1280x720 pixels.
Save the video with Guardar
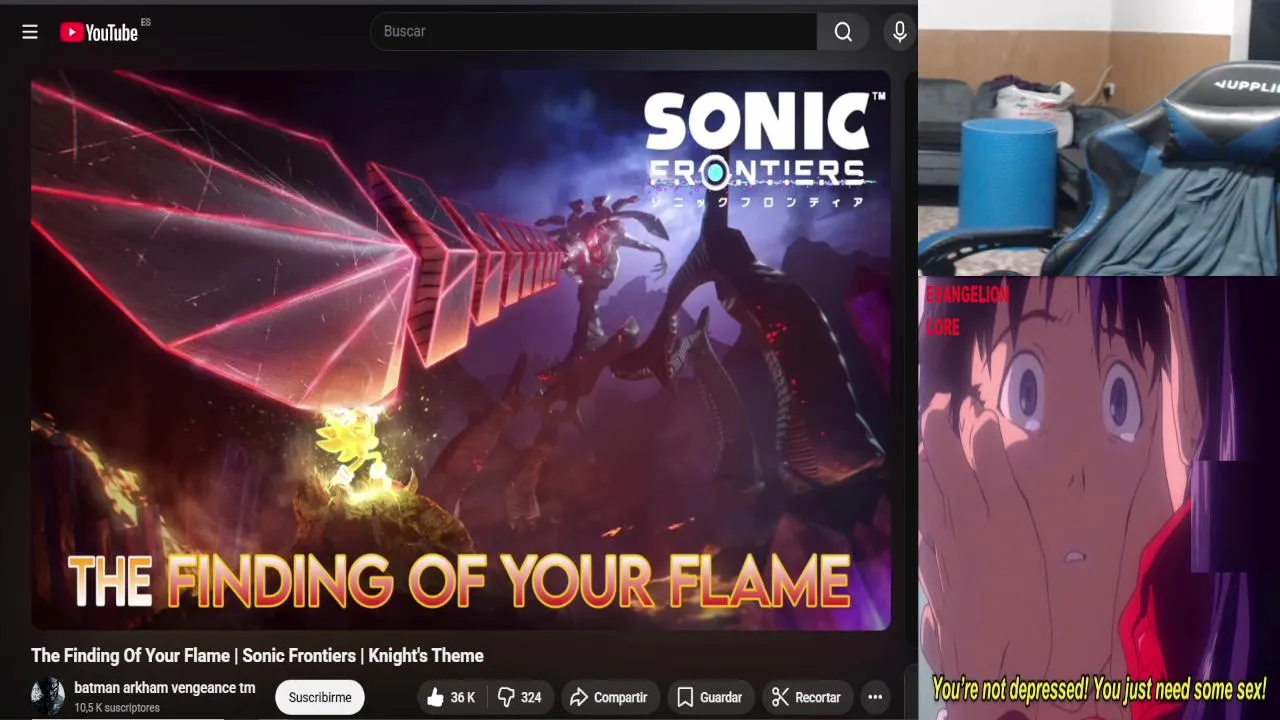[x=710, y=697]
